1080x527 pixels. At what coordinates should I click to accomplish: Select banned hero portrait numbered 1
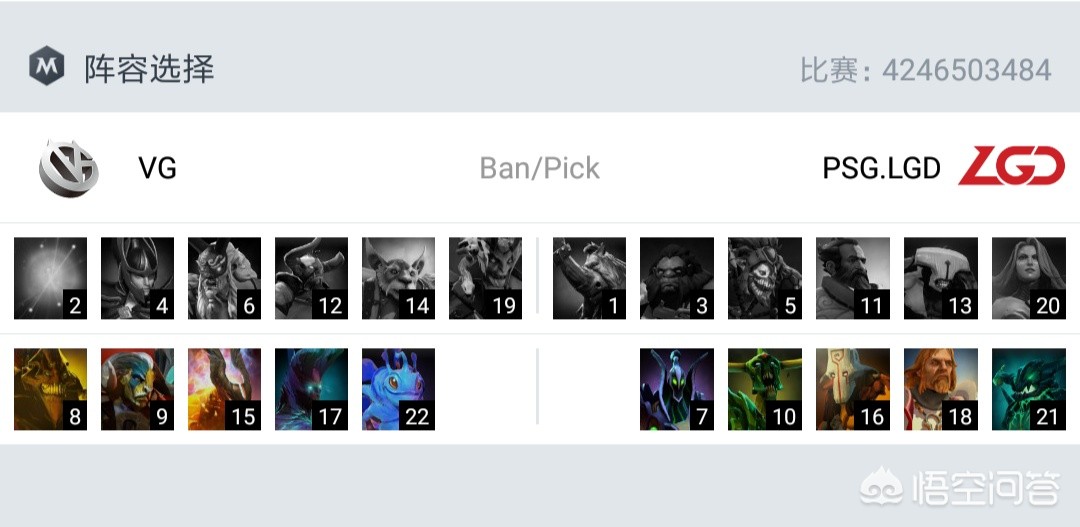[x=590, y=278]
